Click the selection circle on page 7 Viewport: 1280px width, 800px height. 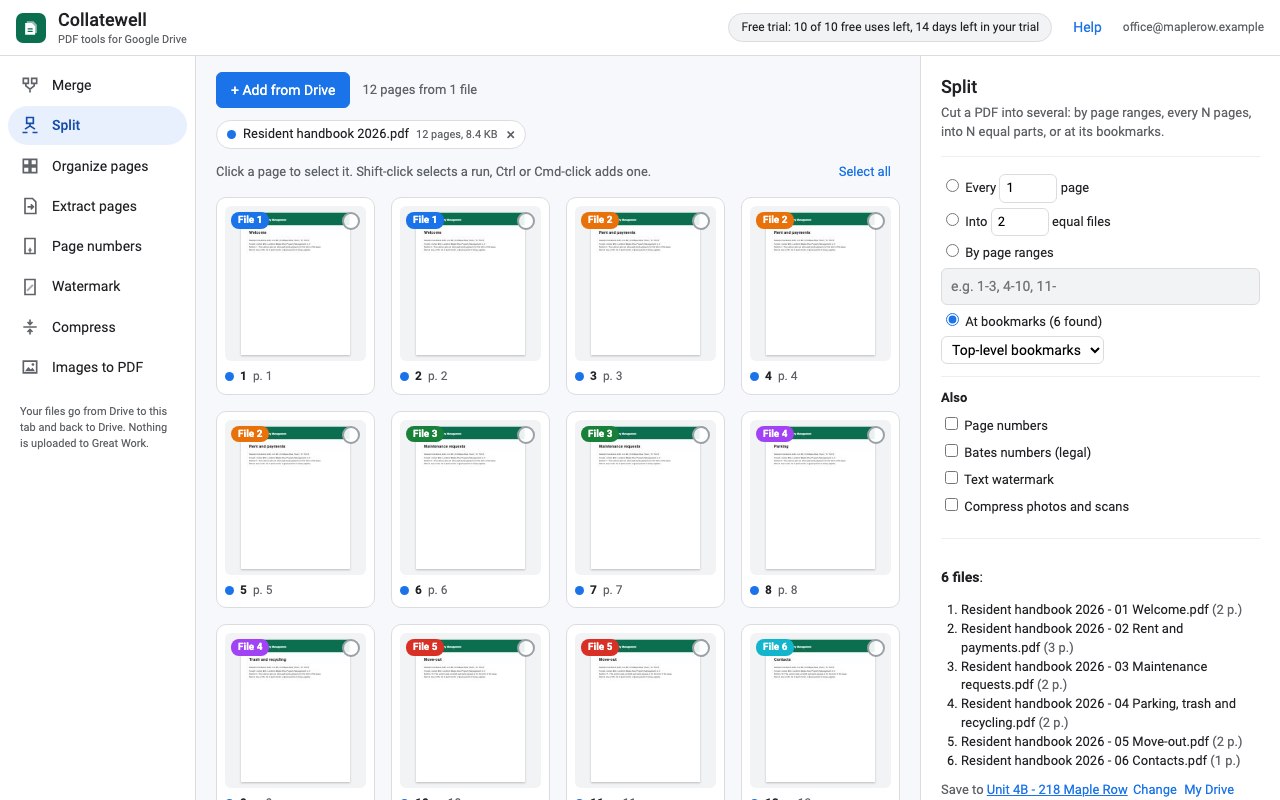(701, 435)
